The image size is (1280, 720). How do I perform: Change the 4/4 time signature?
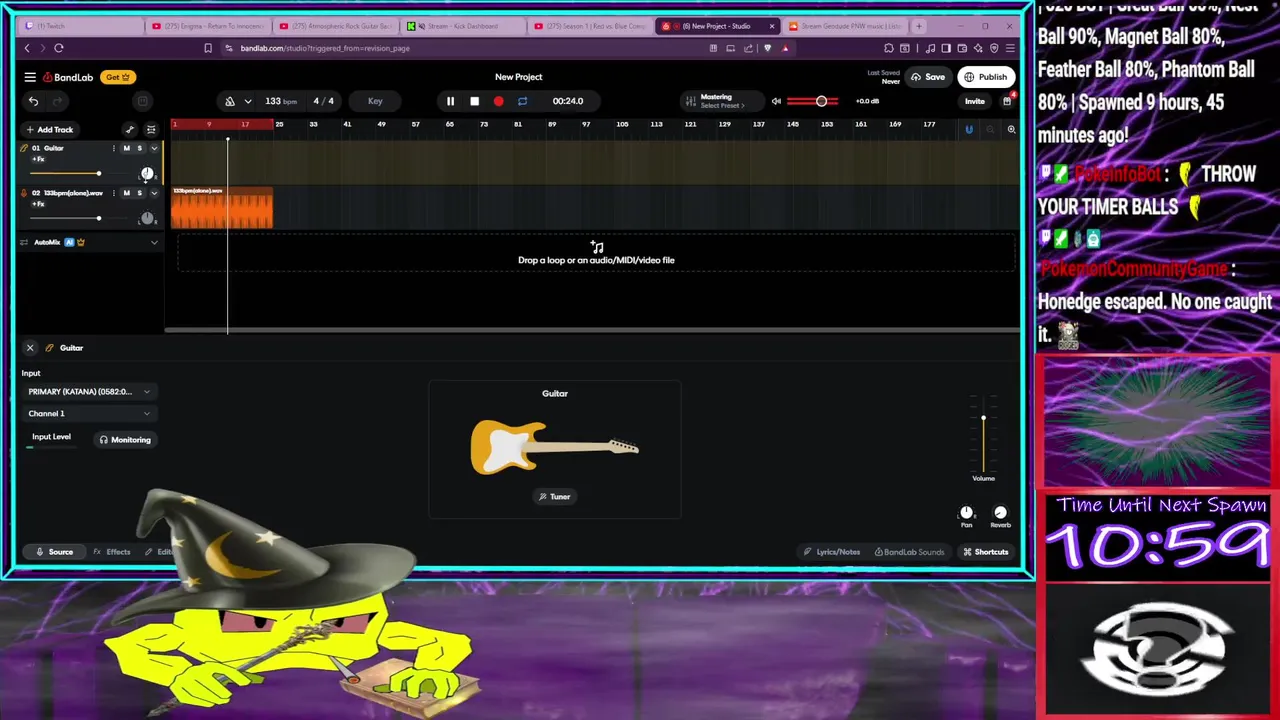[323, 101]
